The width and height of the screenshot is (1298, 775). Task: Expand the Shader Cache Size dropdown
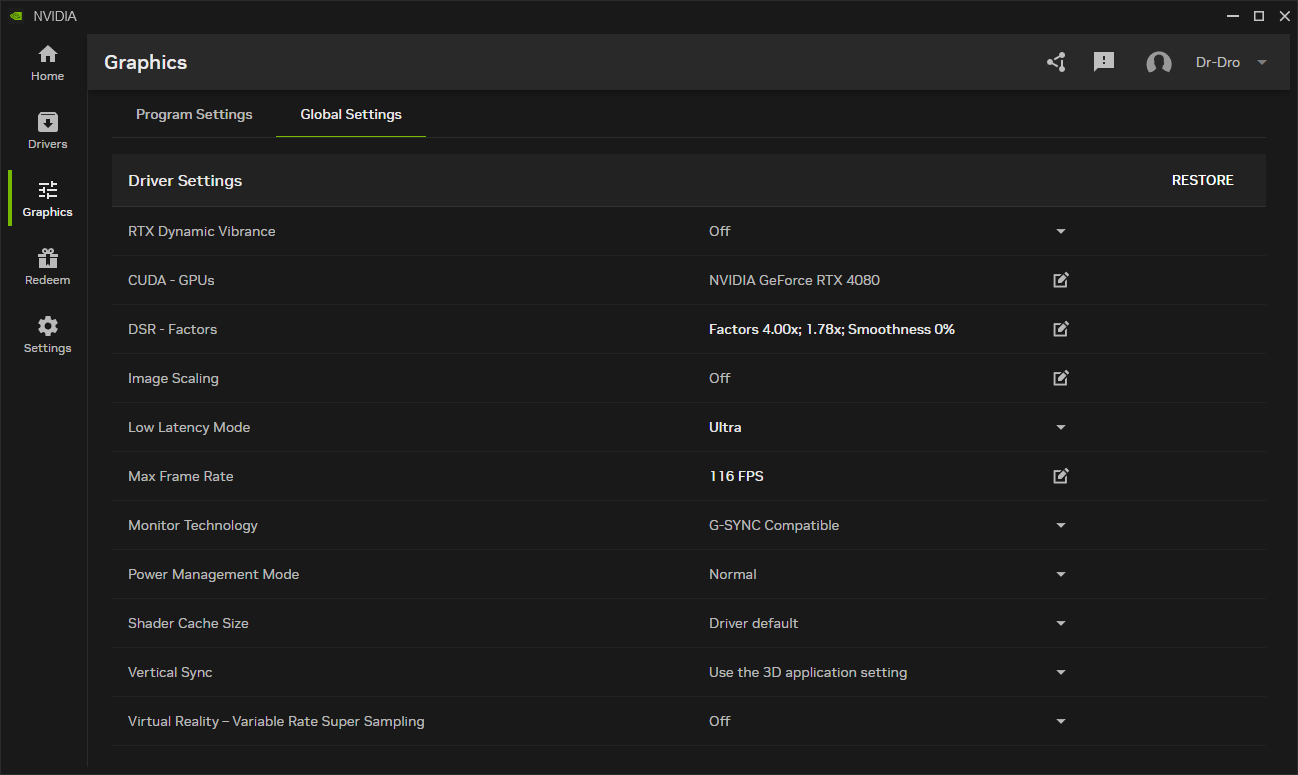point(1061,623)
